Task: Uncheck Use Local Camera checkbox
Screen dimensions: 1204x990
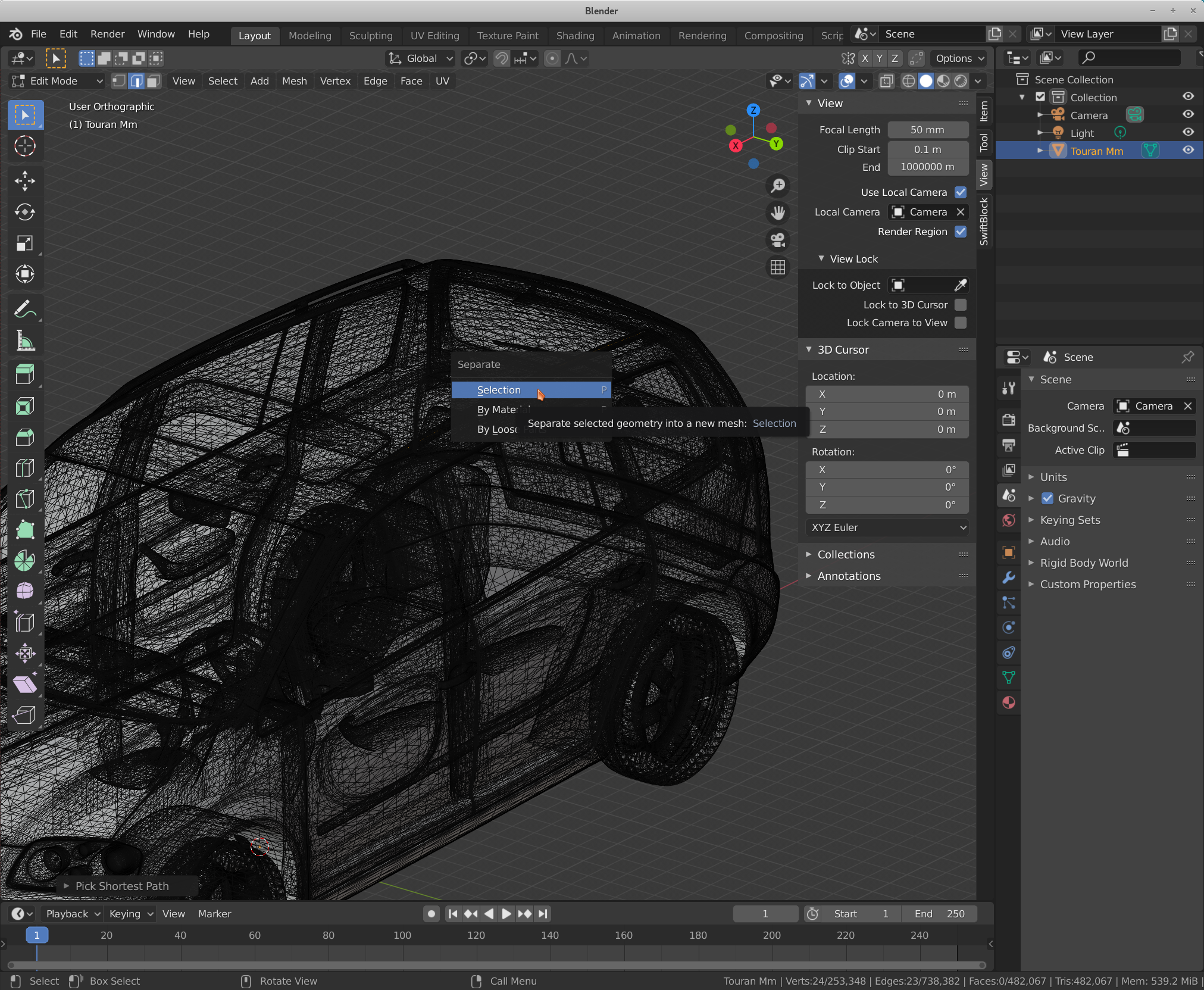Action: click(960, 192)
